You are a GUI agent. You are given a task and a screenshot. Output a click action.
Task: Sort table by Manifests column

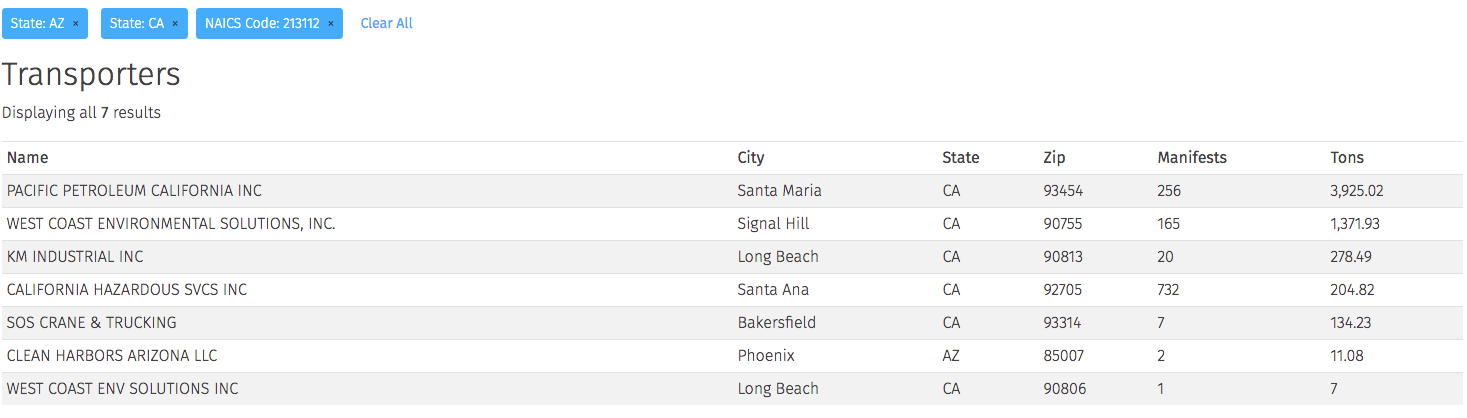click(1192, 157)
